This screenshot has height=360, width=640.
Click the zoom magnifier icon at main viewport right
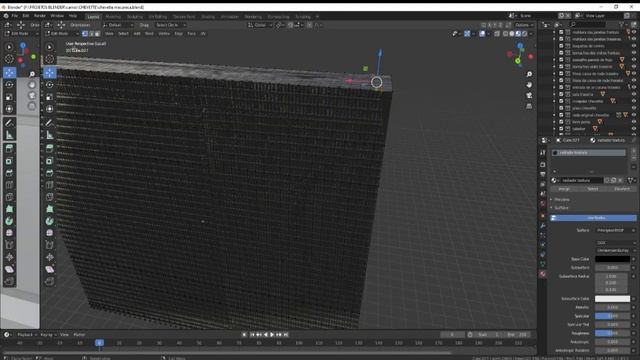[529, 74]
